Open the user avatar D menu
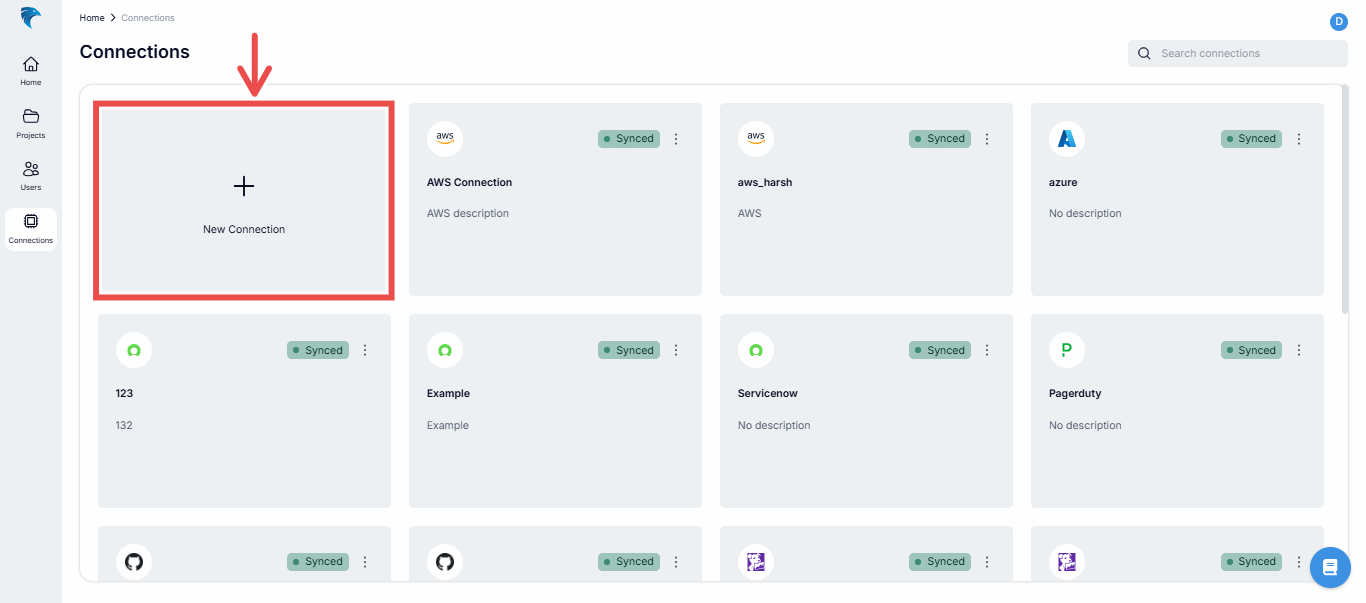 coord(1338,22)
